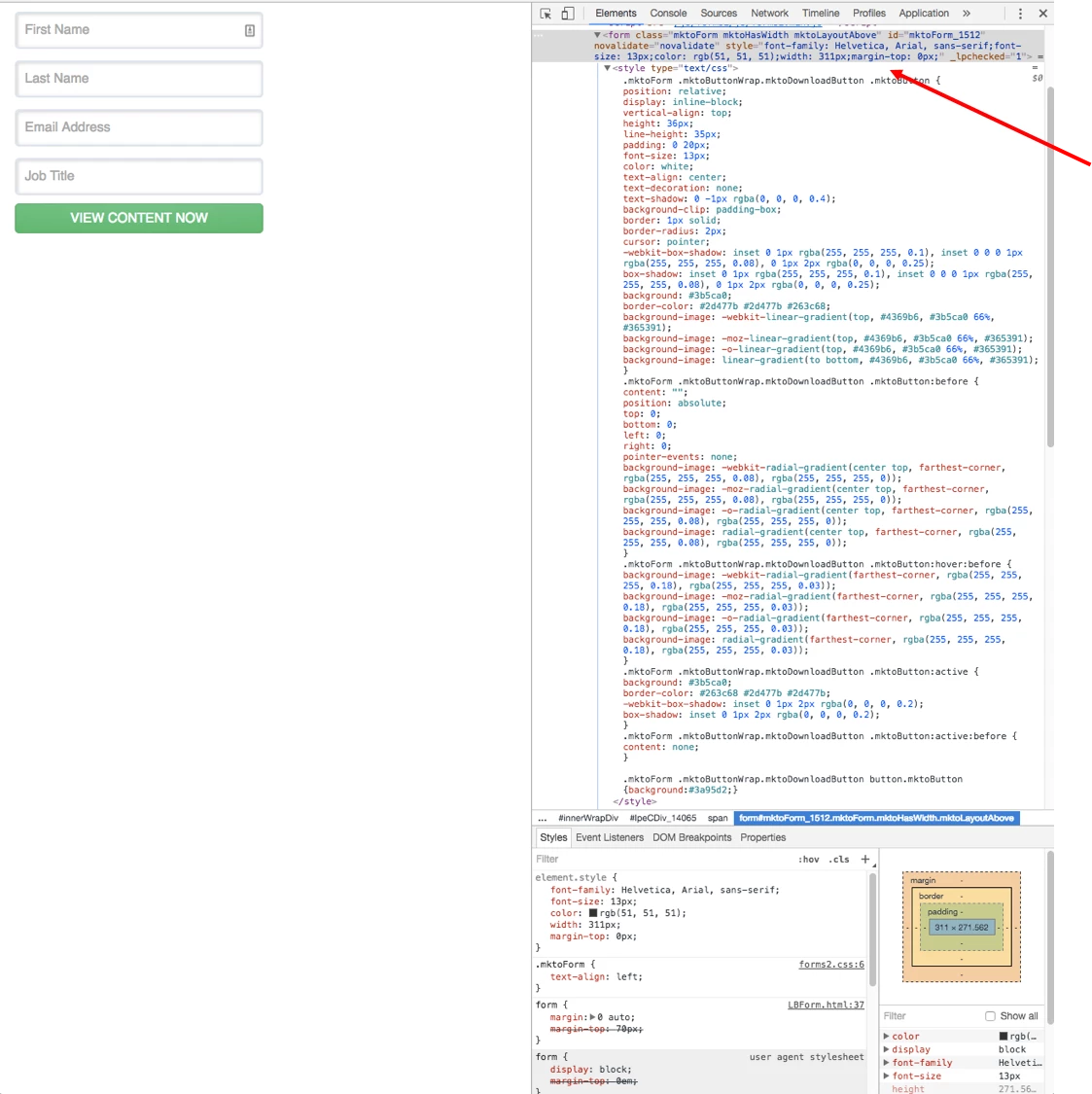Toggle the device toolbar icon
This screenshot has width=1092, height=1094.
tap(568, 14)
